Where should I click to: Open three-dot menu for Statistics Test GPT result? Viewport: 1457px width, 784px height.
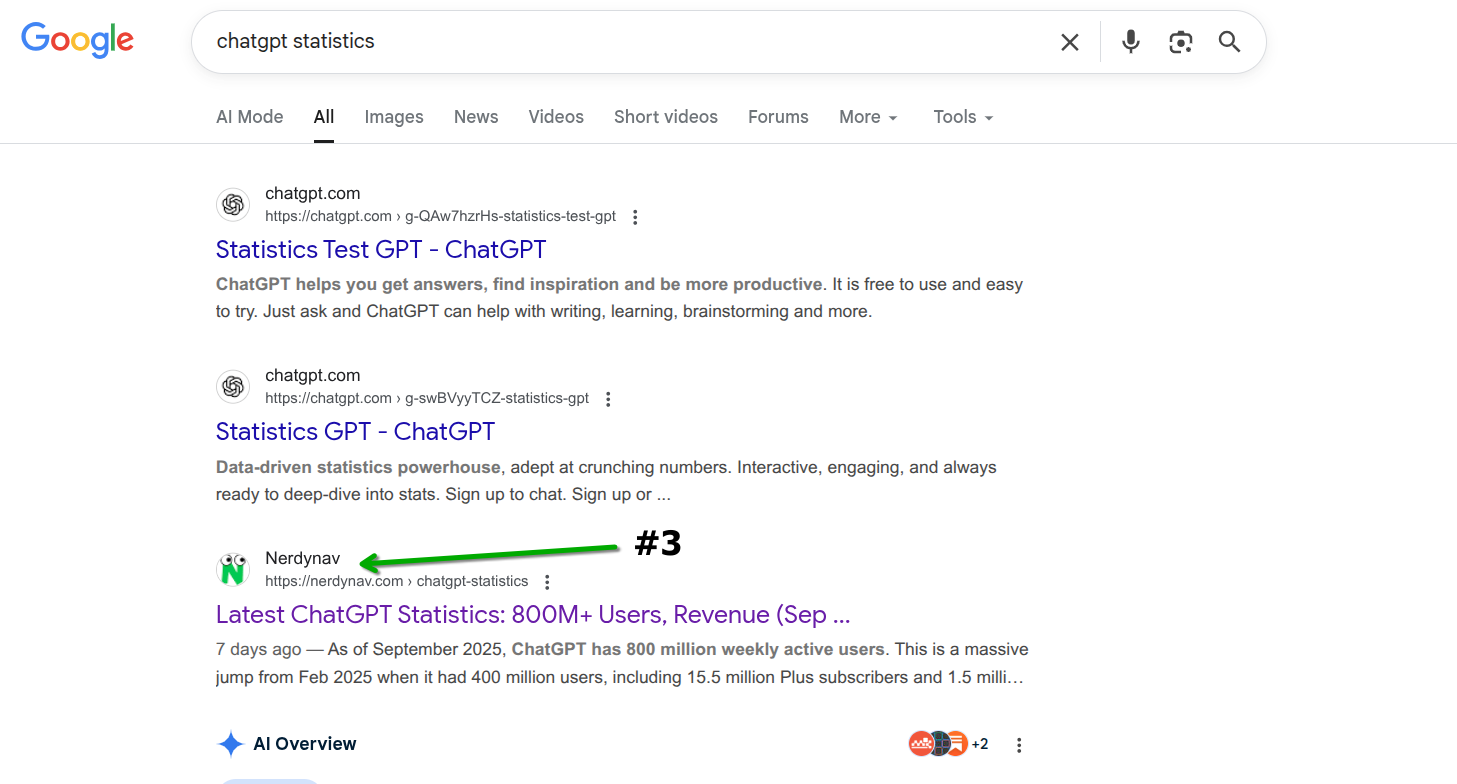pyautogui.click(x=635, y=217)
